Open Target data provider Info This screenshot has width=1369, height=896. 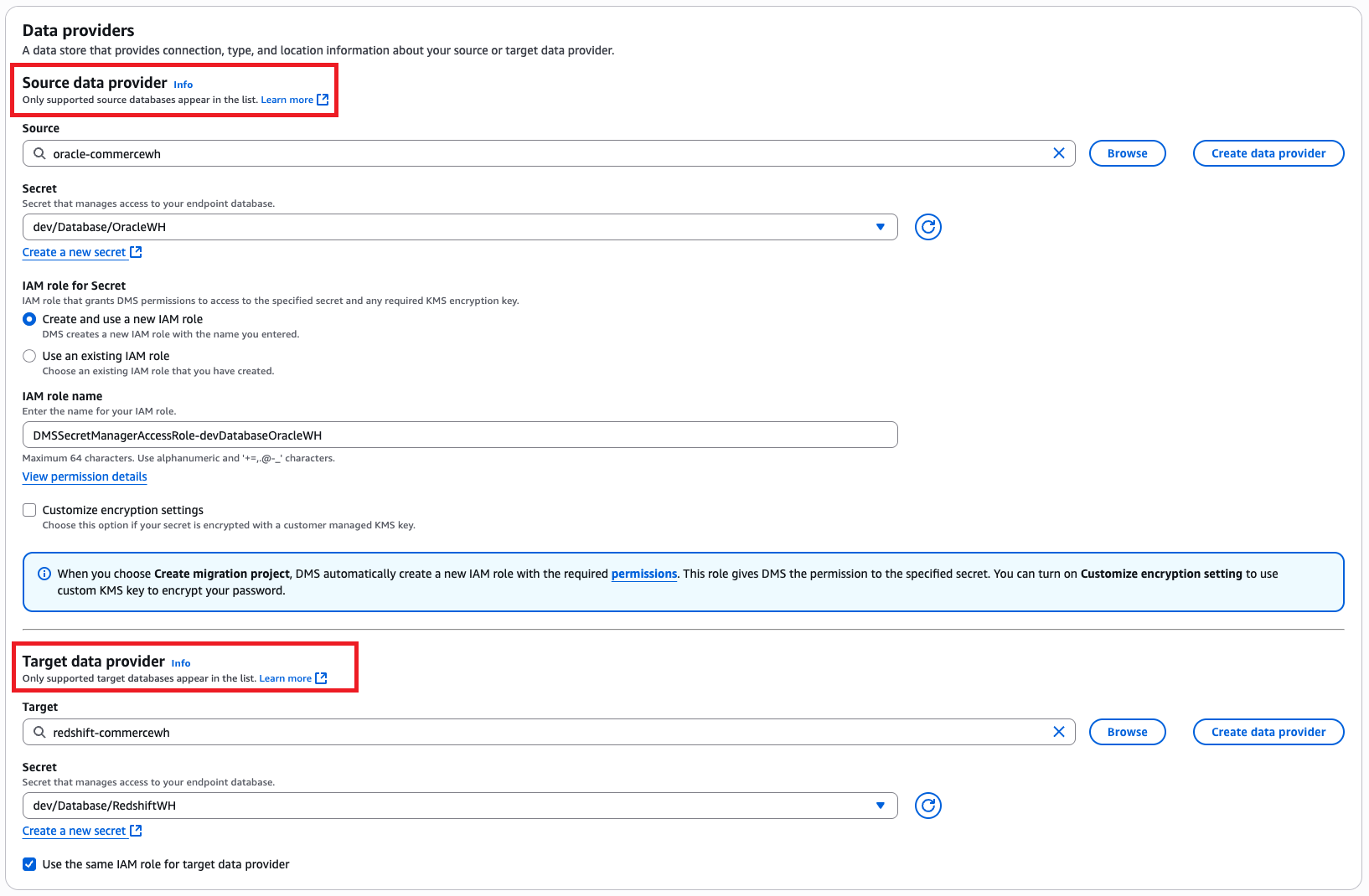pyautogui.click(x=181, y=663)
